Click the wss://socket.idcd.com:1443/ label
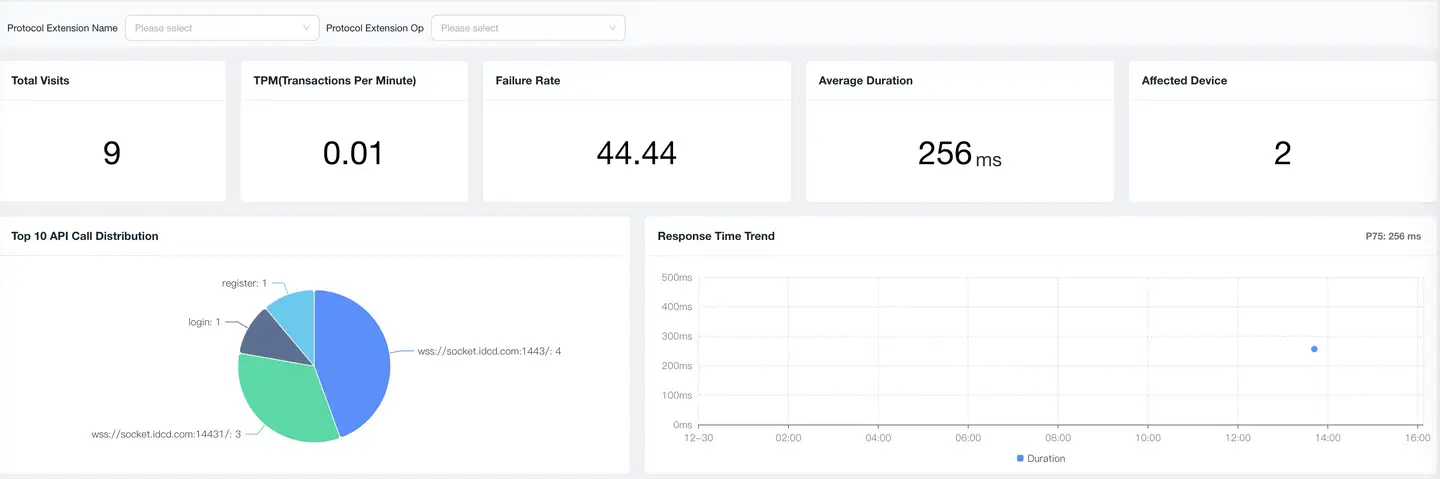This screenshot has height=479, width=1440. point(489,351)
